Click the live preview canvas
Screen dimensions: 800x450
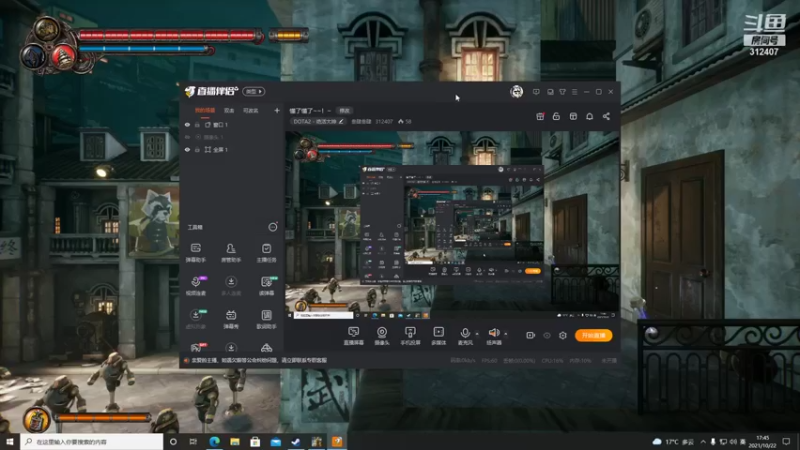click(x=452, y=225)
